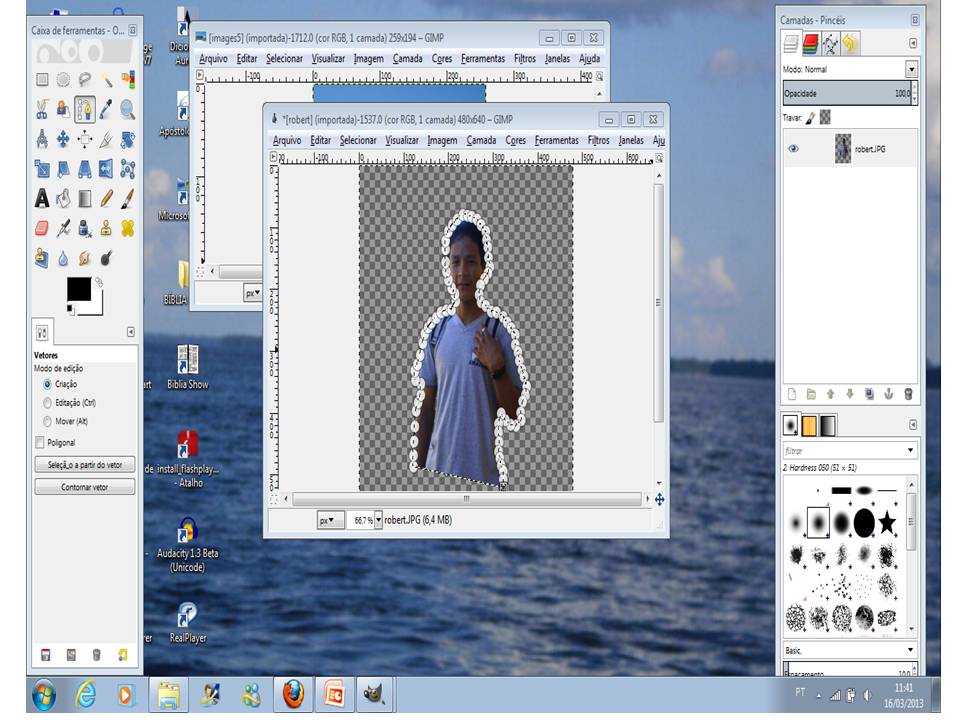Click Seleção a partir do vetor button
Viewport: 960px width, 720px height.
pos(84,465)
